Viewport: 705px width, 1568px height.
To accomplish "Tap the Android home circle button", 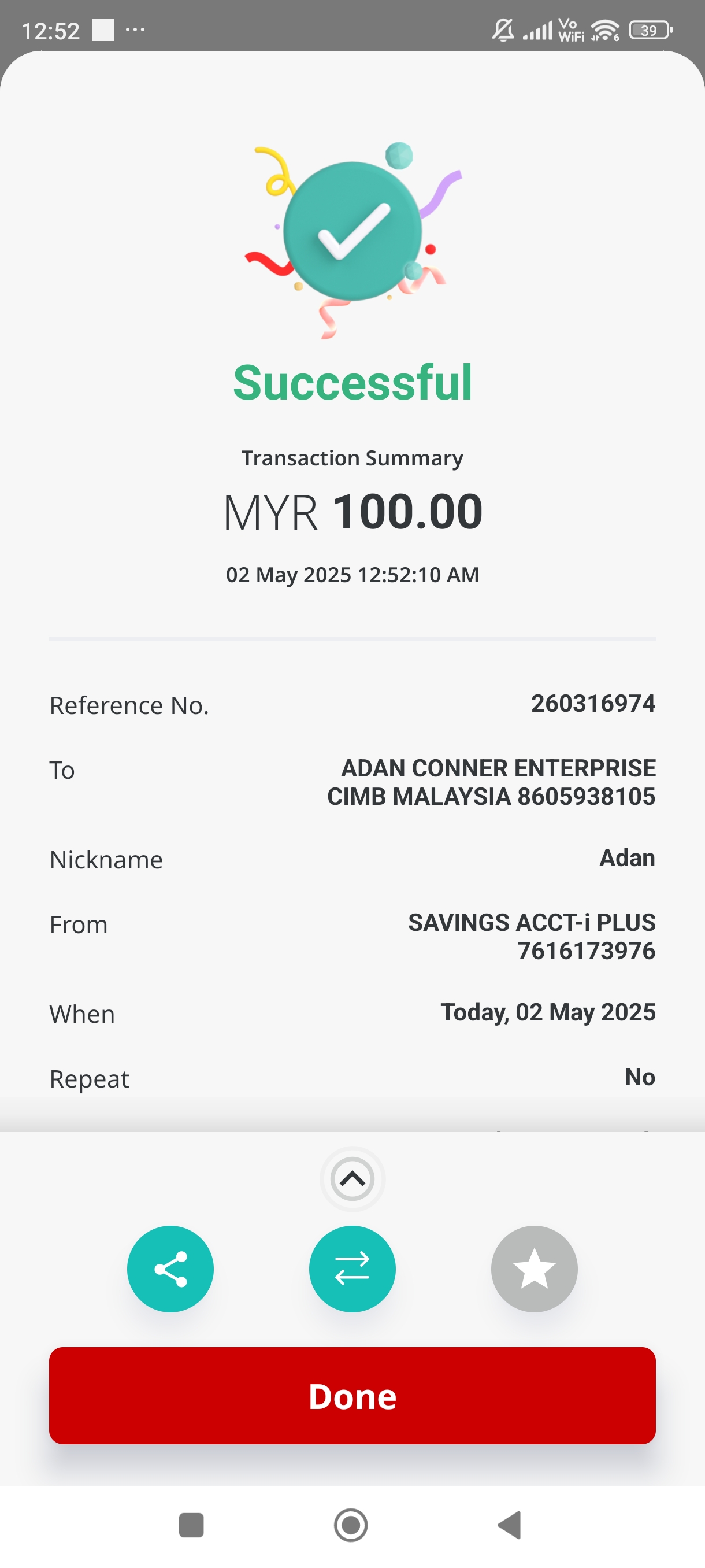I will pos(351,1525).
